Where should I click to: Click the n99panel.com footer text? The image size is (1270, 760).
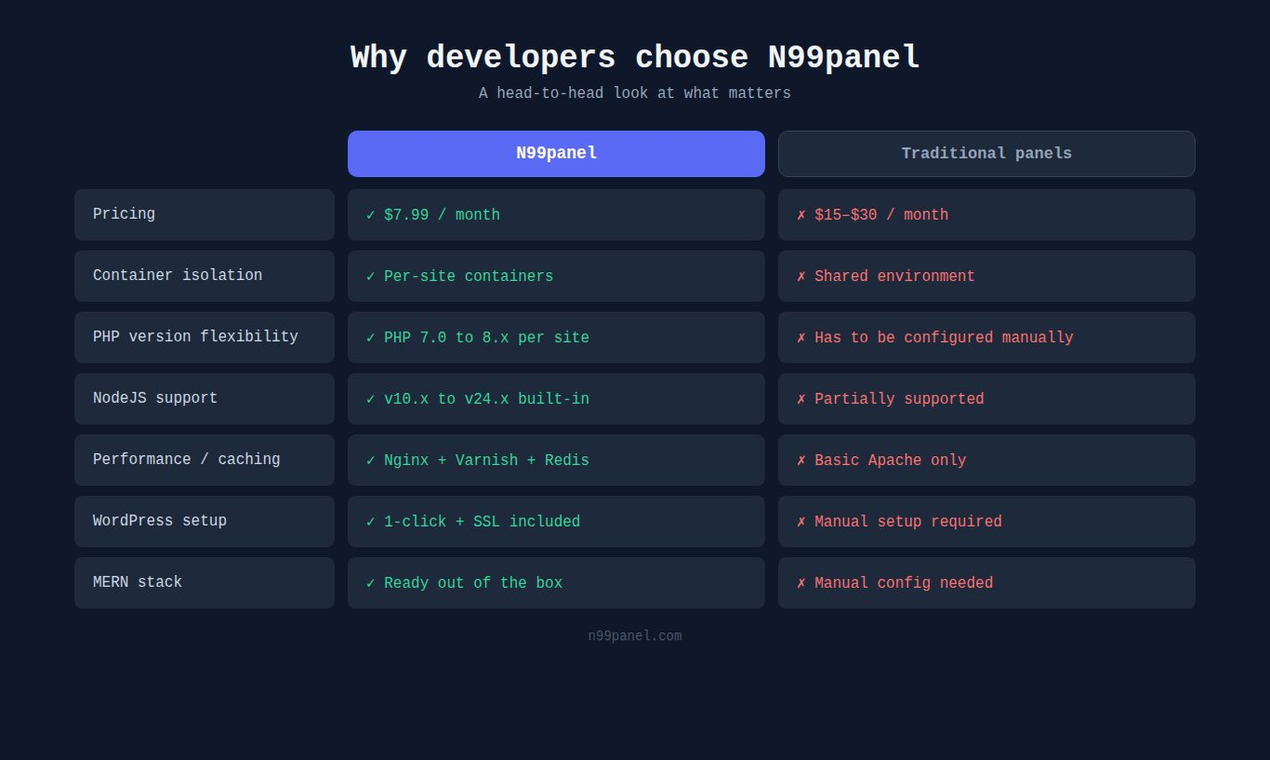point(635,636)
